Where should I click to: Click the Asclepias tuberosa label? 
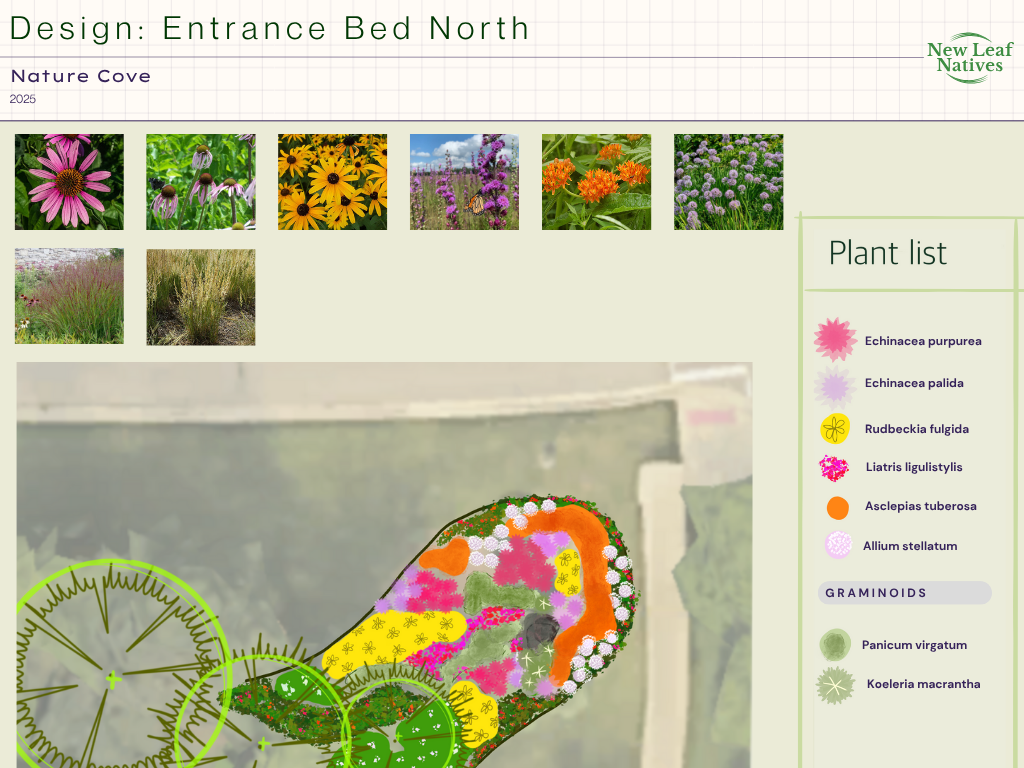click(x=920, y=506)
